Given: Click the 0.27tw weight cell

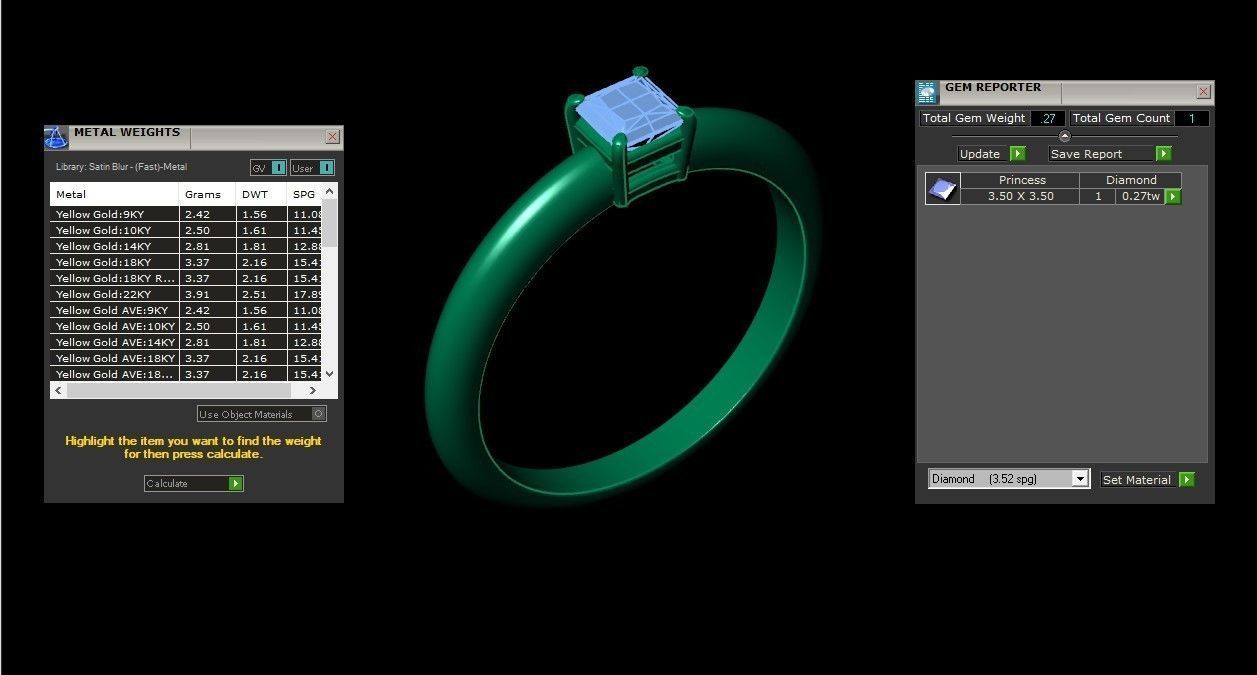Looking at the screenshot, I should point(1141,197).
